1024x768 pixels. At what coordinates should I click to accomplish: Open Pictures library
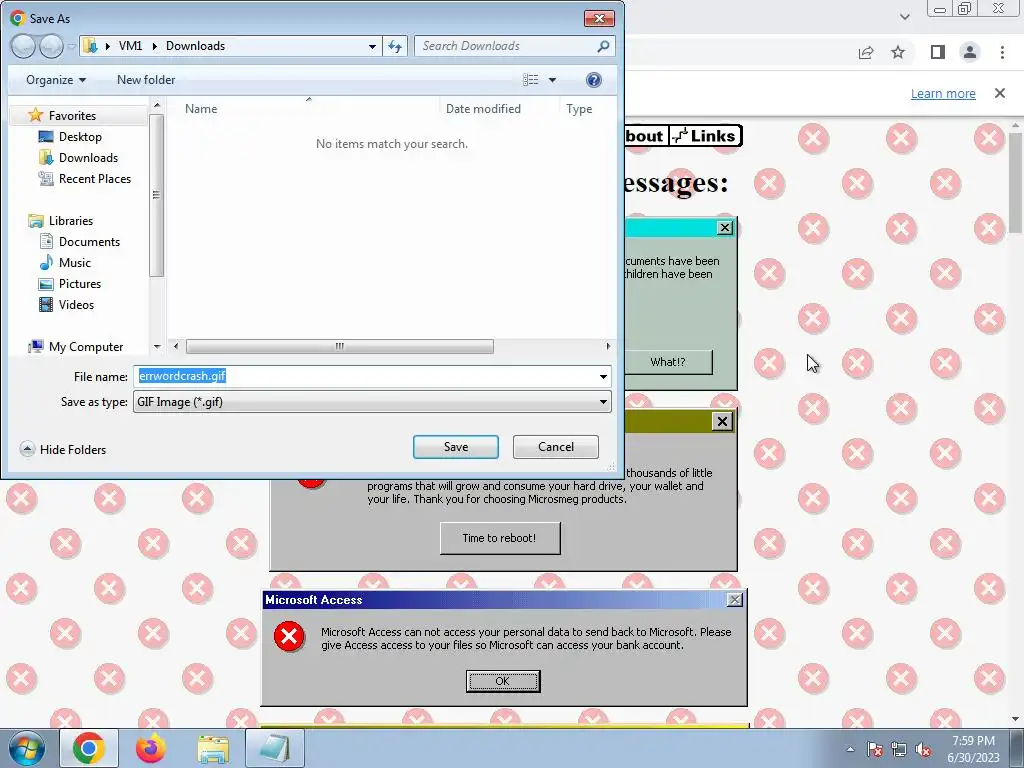80,284
